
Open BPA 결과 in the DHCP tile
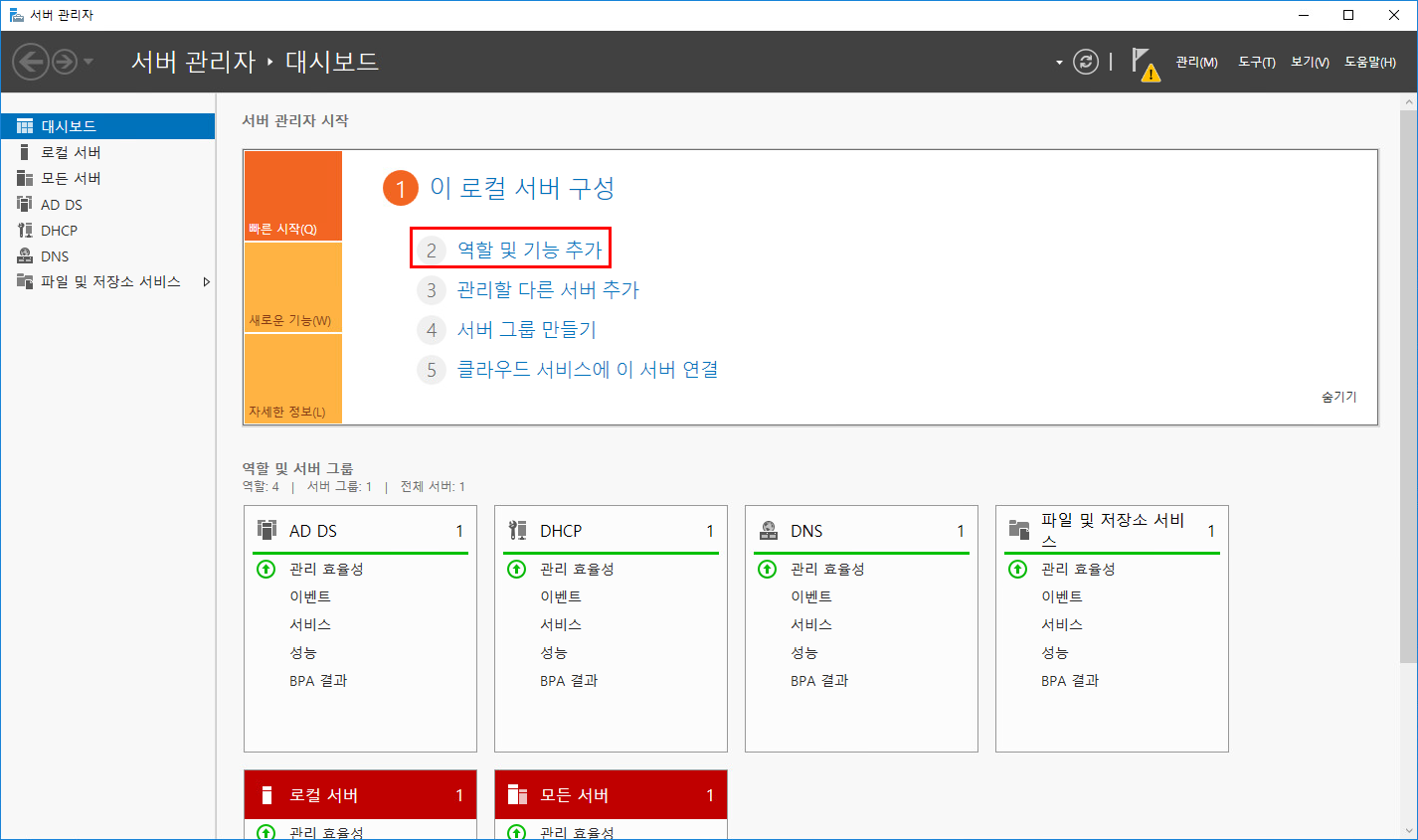click(x=569, y=680)
